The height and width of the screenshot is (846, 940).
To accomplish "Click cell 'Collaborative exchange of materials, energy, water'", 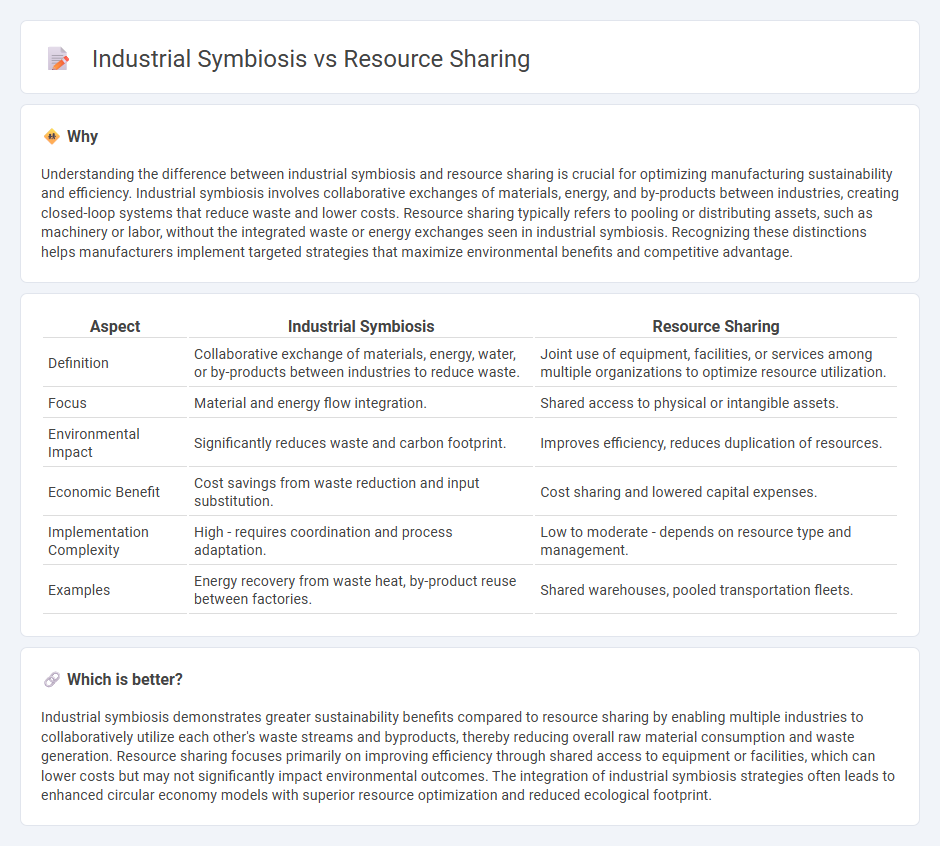I will tap(361, 363).
